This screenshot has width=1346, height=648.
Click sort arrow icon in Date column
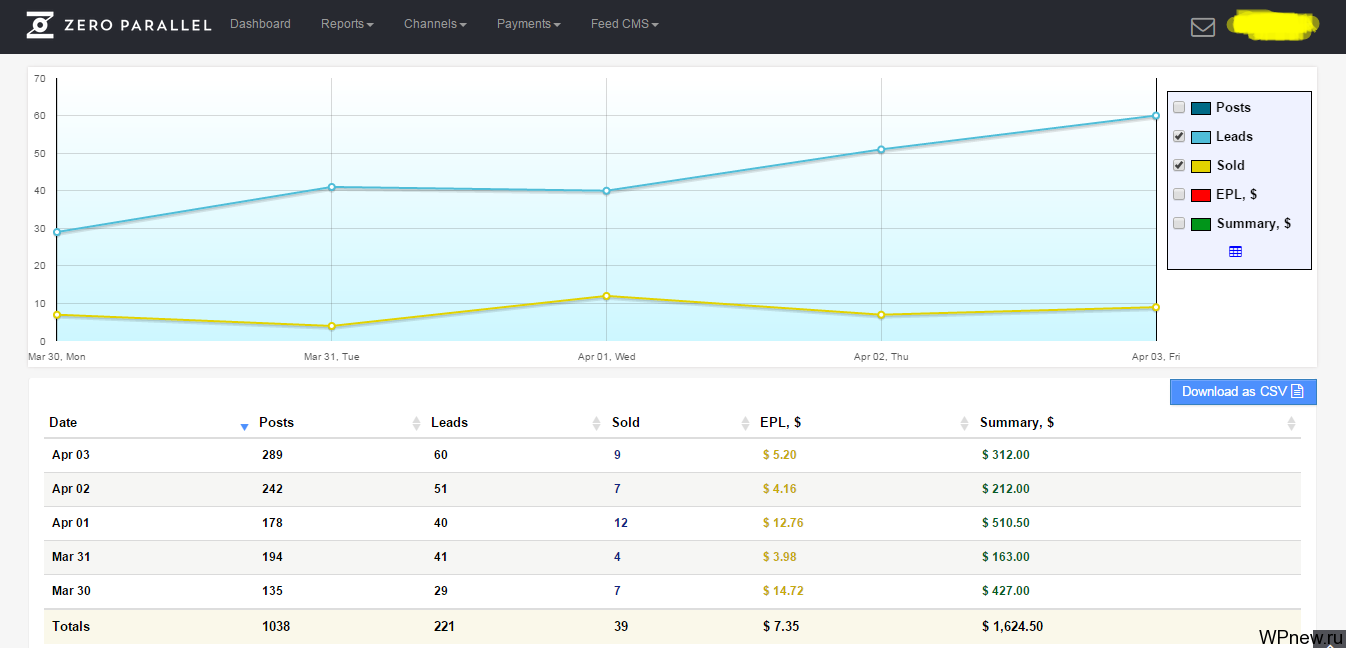click(x=244, y=427)
